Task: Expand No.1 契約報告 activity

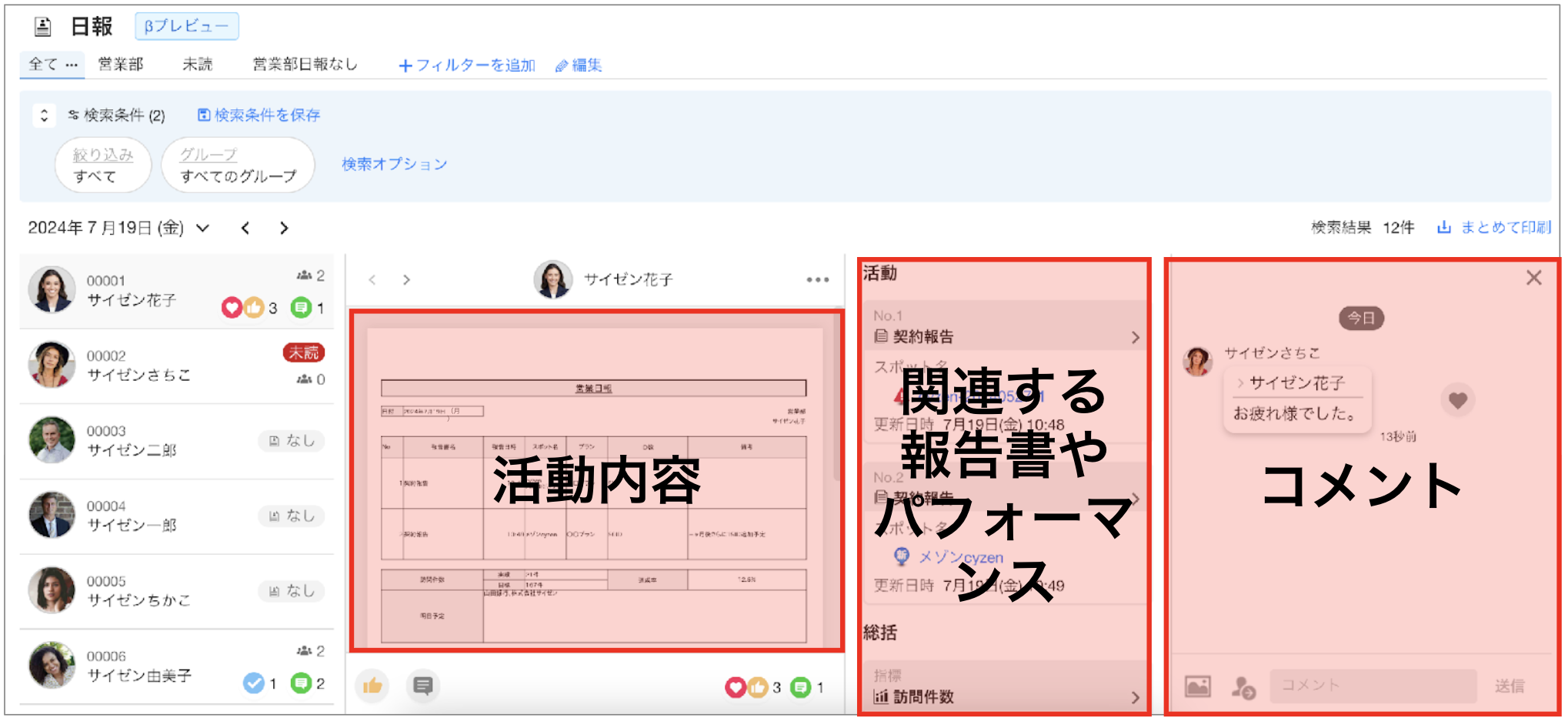Action: click(x=1003, y=327)
